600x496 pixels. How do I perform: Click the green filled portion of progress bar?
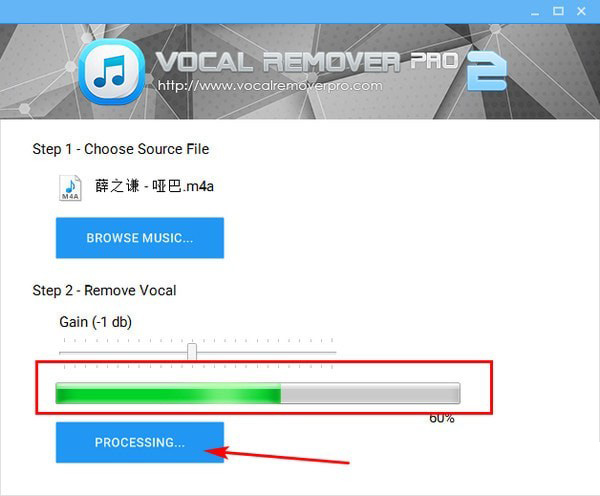click(x=168, y=393)
